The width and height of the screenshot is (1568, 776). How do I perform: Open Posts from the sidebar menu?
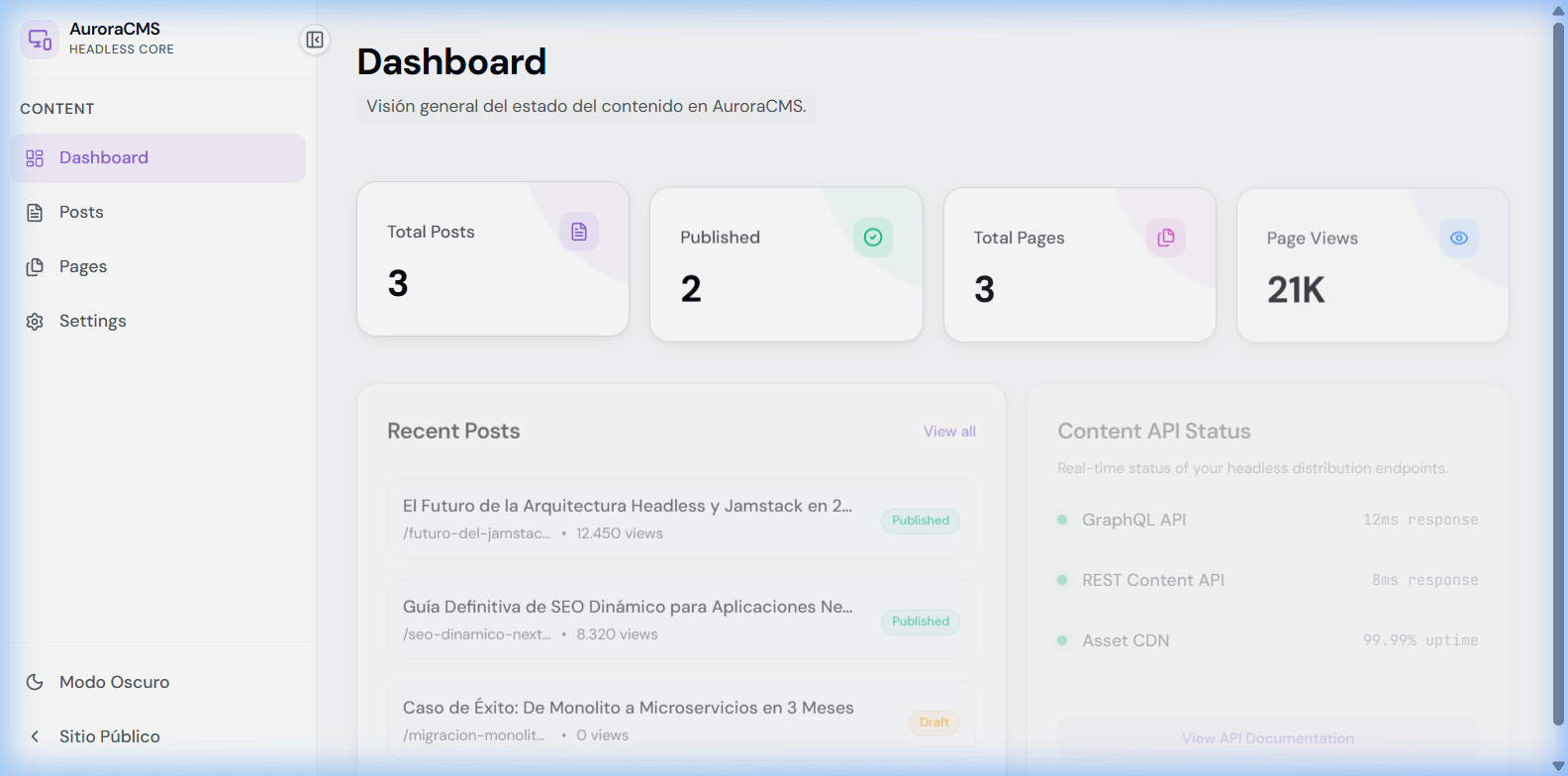pyautogui.click(x=81, y=213)
